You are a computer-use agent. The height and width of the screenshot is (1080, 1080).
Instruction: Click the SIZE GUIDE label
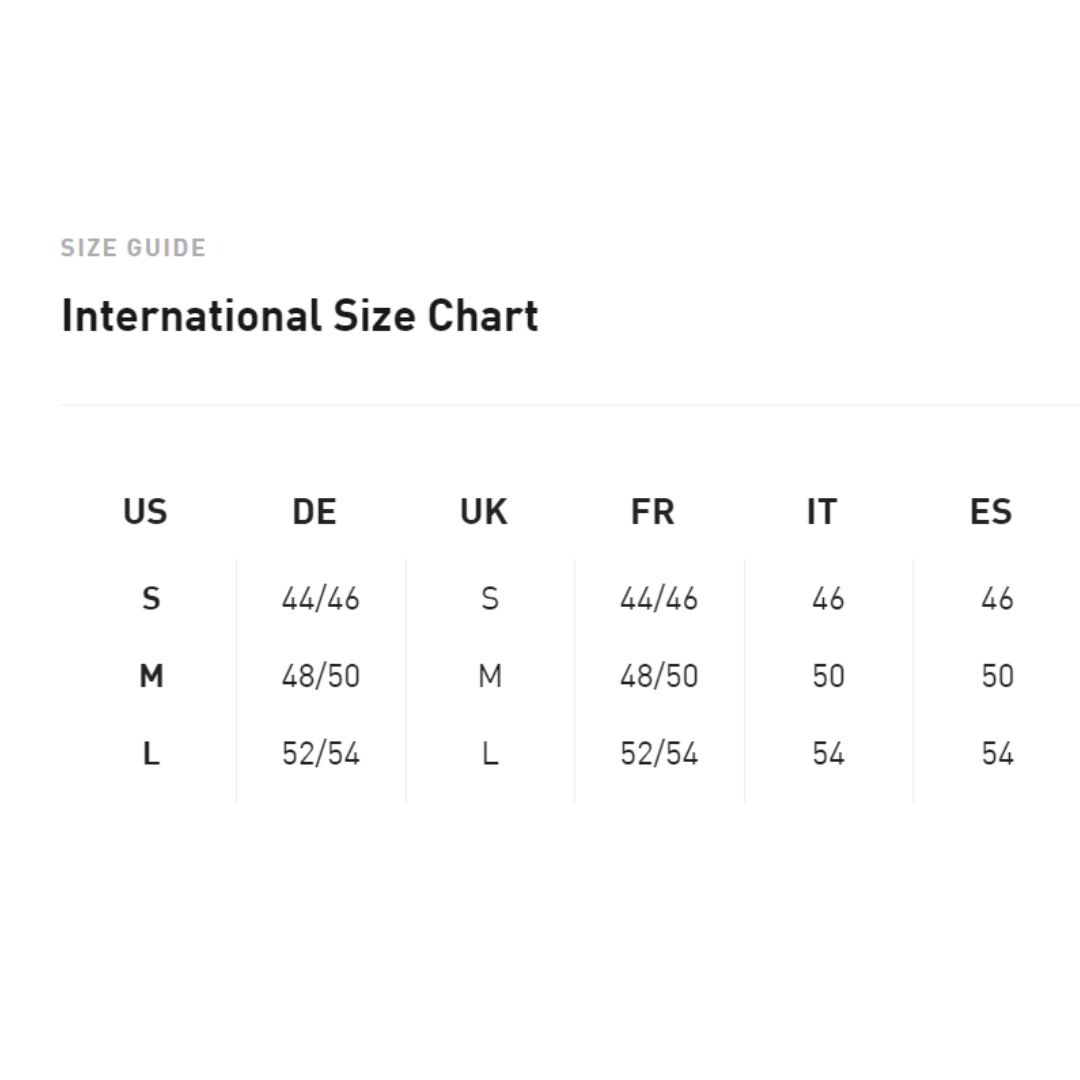coord(133,247)
